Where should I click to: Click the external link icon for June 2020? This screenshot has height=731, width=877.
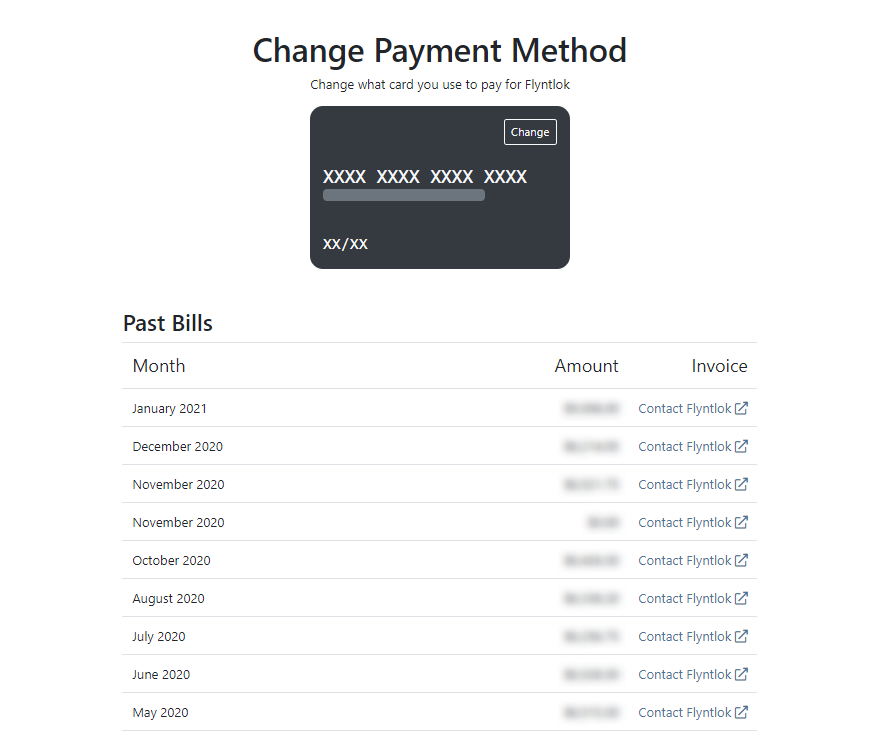coord(741,675)
